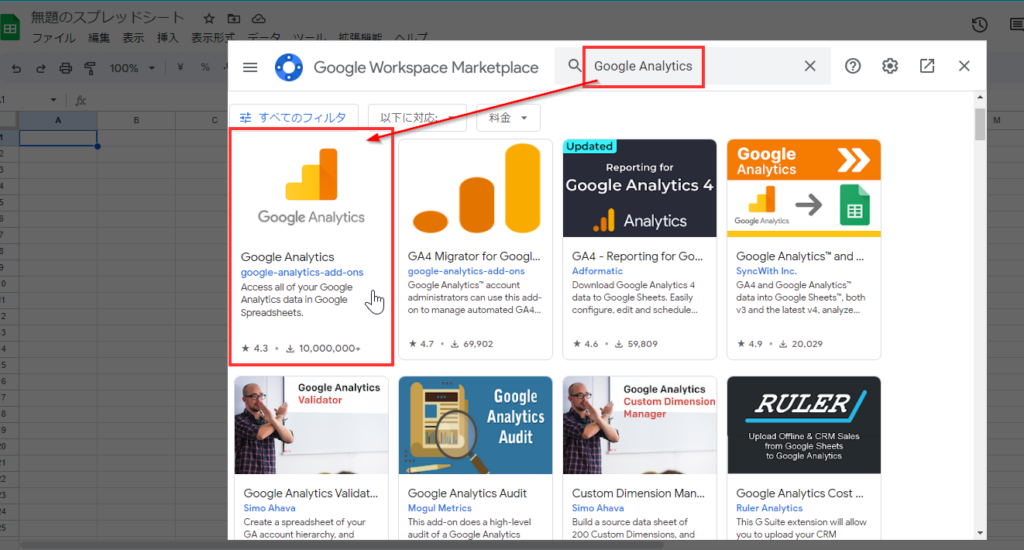The image size is (1024, 550).
Task: Open the Google Analytics add-on card
Action: point(311,247)
